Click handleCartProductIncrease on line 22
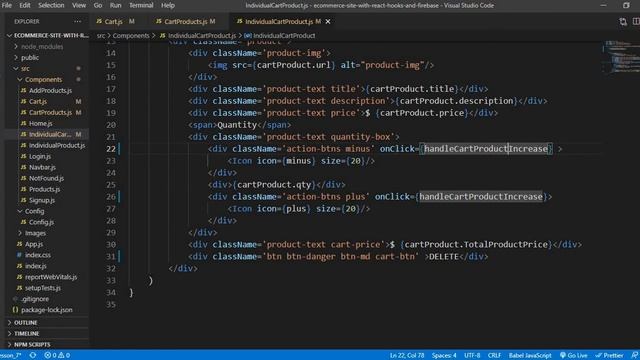The height and width of the screenshot is (360, 640). pos(486,149)
